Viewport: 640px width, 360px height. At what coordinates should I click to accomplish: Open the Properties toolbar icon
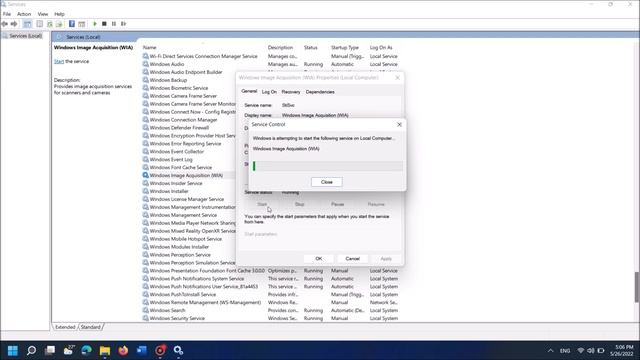click(x=40, y=24)
